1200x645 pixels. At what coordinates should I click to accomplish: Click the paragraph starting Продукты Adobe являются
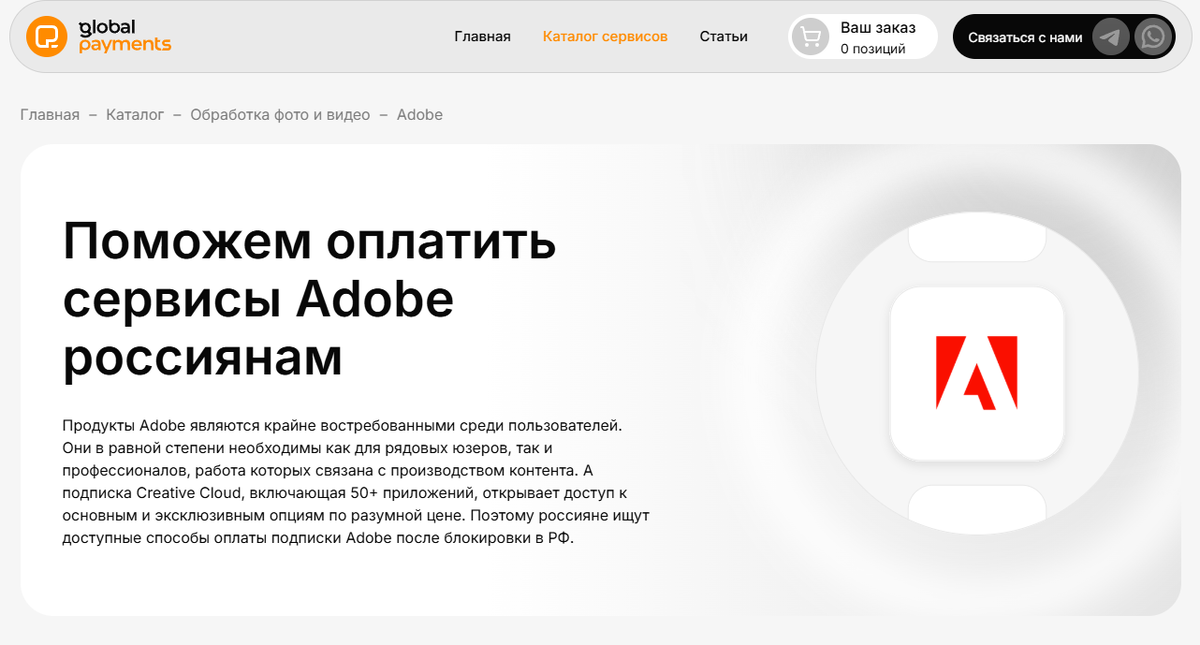356,482
